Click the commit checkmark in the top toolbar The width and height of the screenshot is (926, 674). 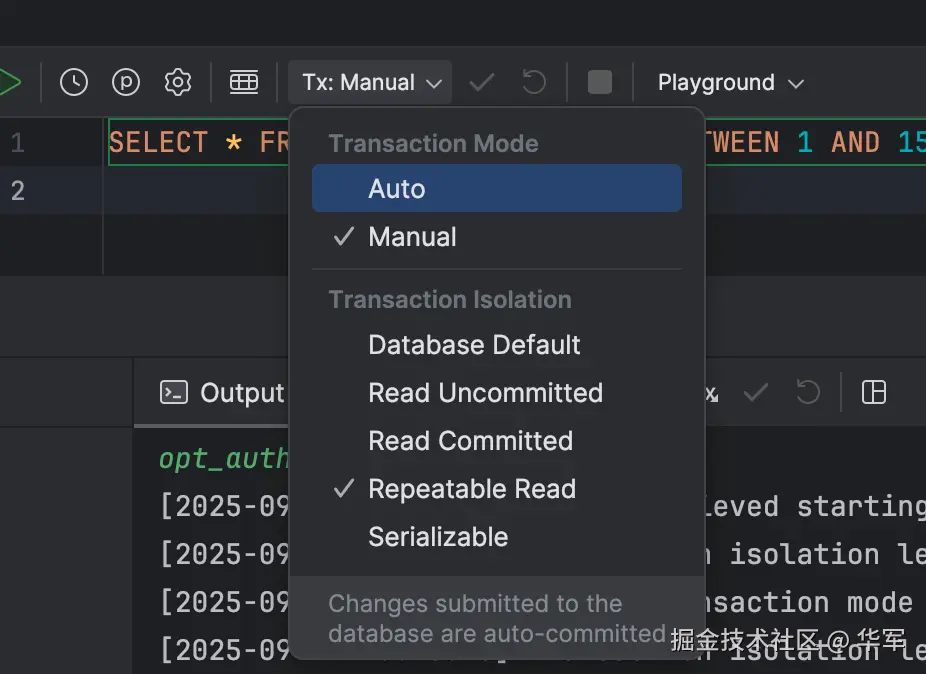(x=482, y=82)
